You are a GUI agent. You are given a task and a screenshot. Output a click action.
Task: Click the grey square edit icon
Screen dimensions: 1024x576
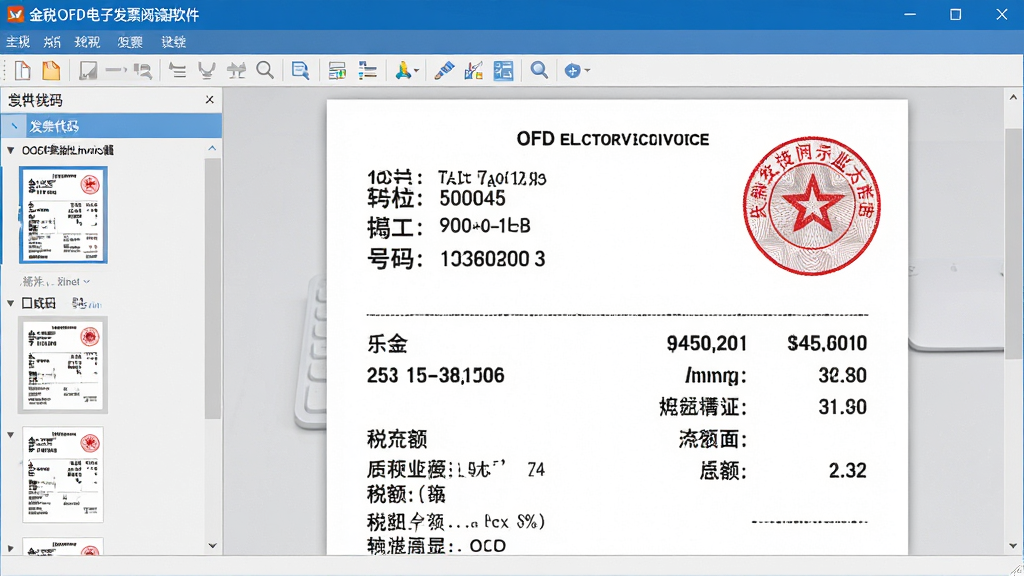88,71
